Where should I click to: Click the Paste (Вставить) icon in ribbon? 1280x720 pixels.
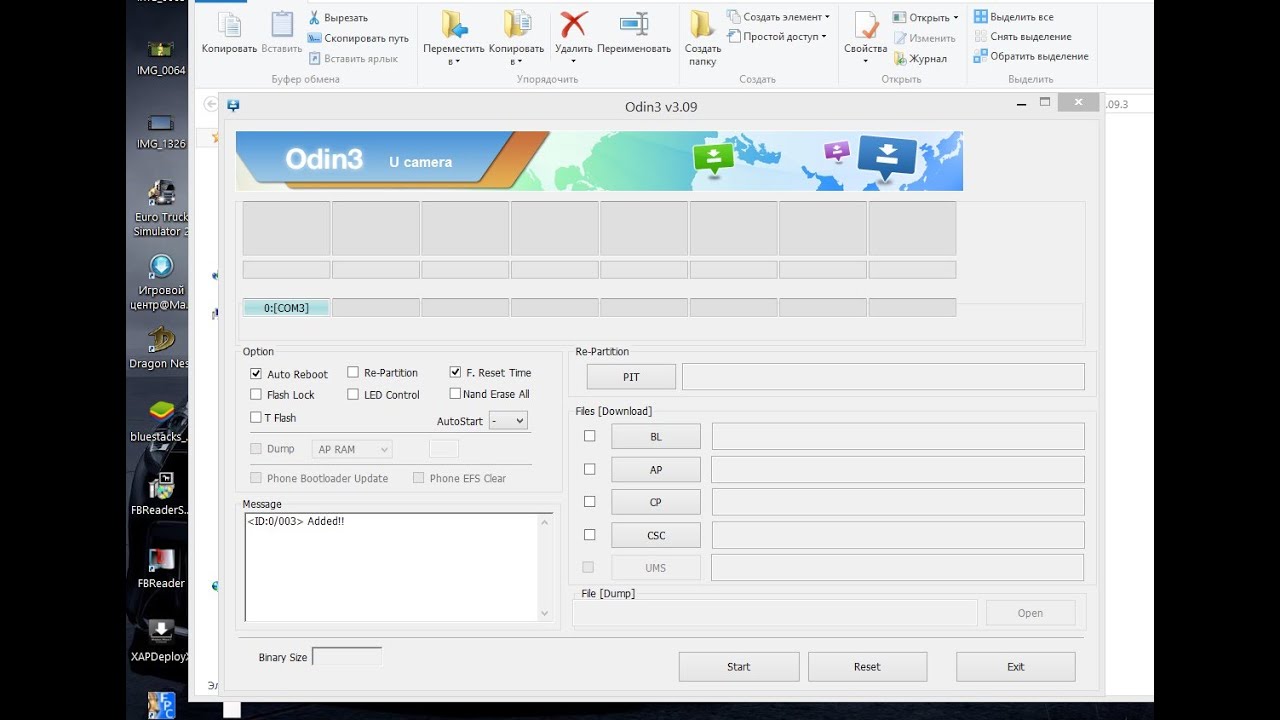(x=282, y=26)
